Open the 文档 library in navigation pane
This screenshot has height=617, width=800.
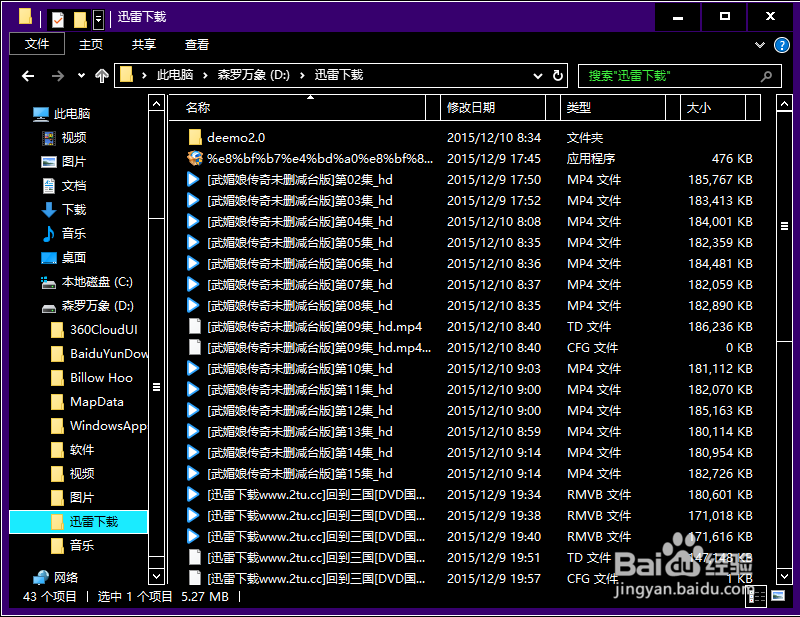pos(64,185)
